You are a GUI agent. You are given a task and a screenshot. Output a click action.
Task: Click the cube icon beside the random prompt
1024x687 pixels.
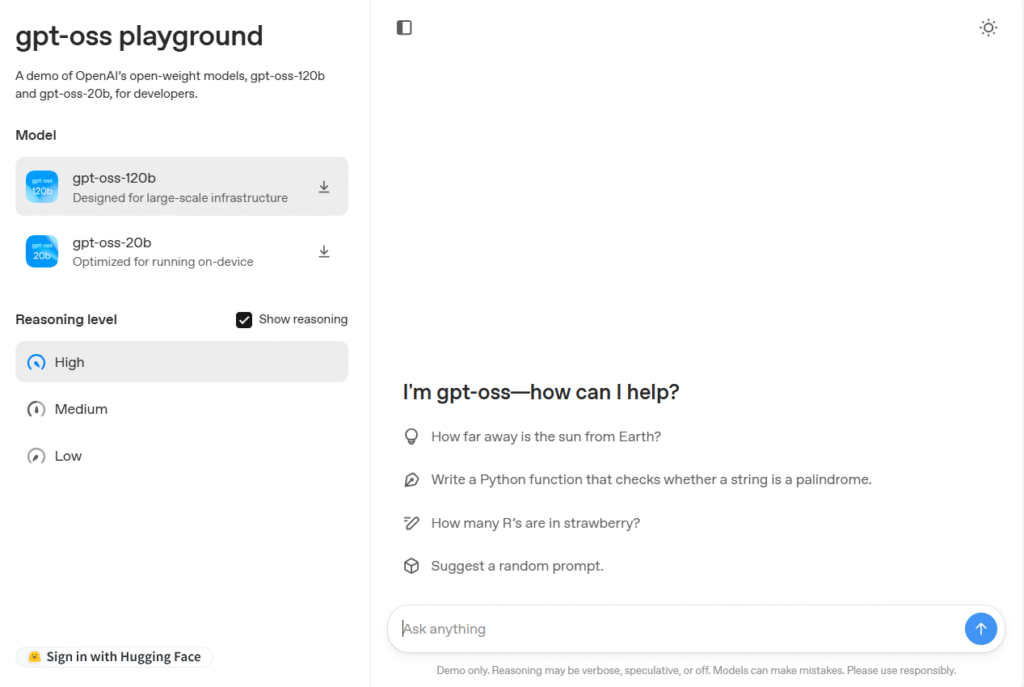pyautogui.click(x=411, y=566)
